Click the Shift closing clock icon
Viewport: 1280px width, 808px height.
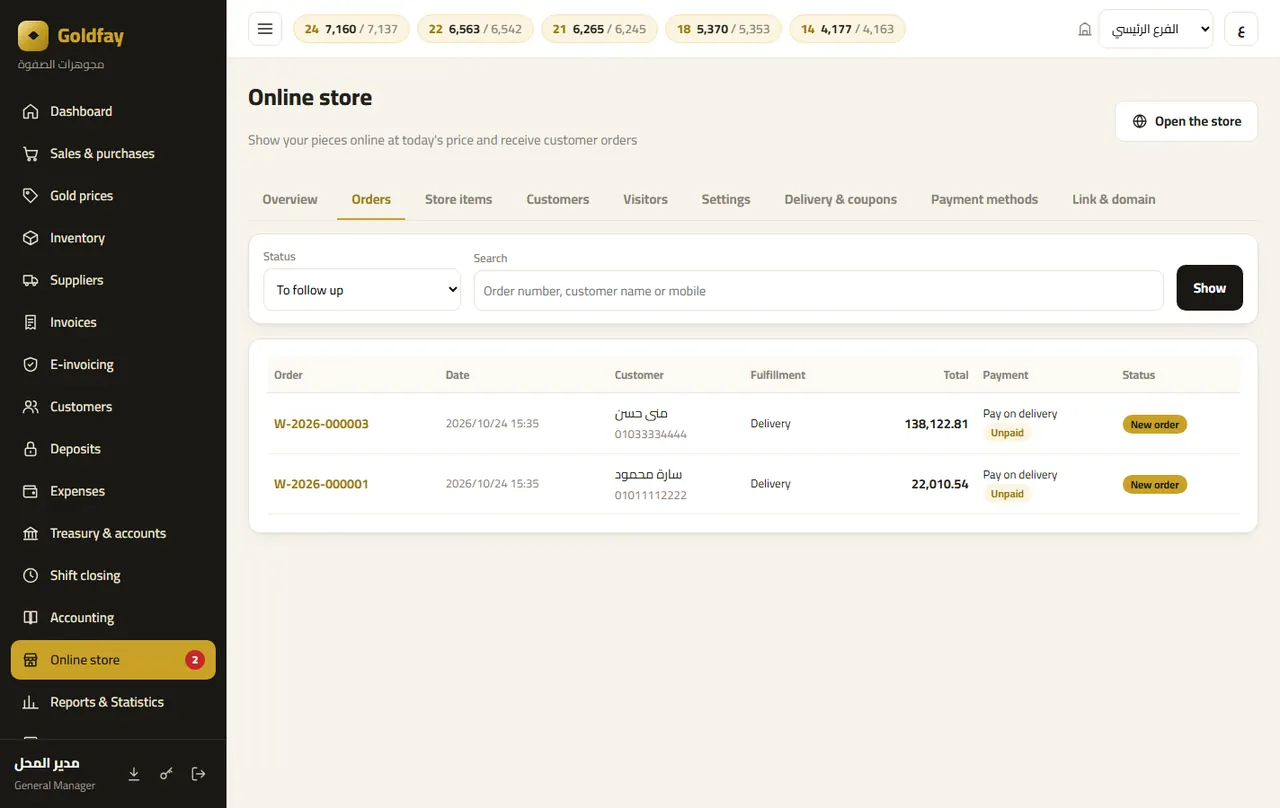(x=31, y=575)
